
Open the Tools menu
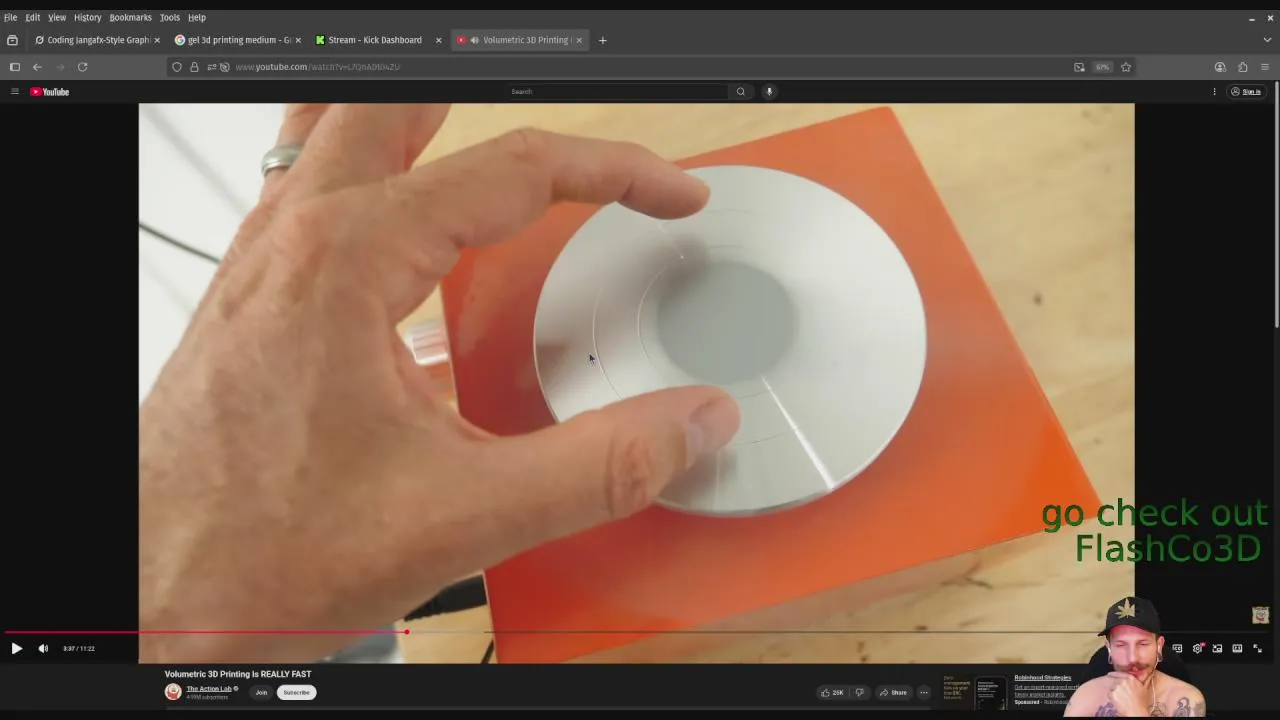[x=169, y=17]
